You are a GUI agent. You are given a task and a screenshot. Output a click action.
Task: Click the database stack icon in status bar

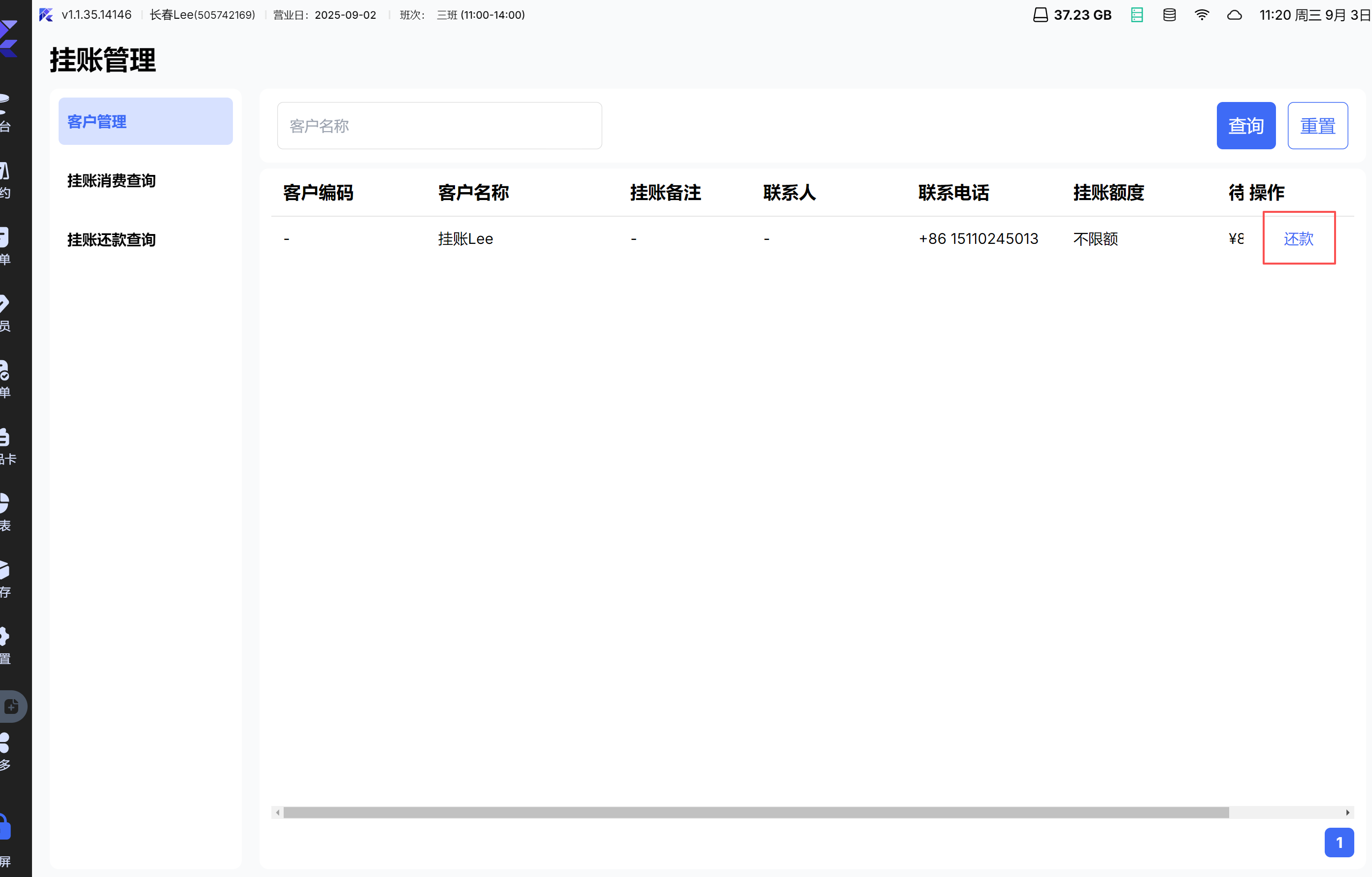pyautogui.click(x=1169, y=15)
